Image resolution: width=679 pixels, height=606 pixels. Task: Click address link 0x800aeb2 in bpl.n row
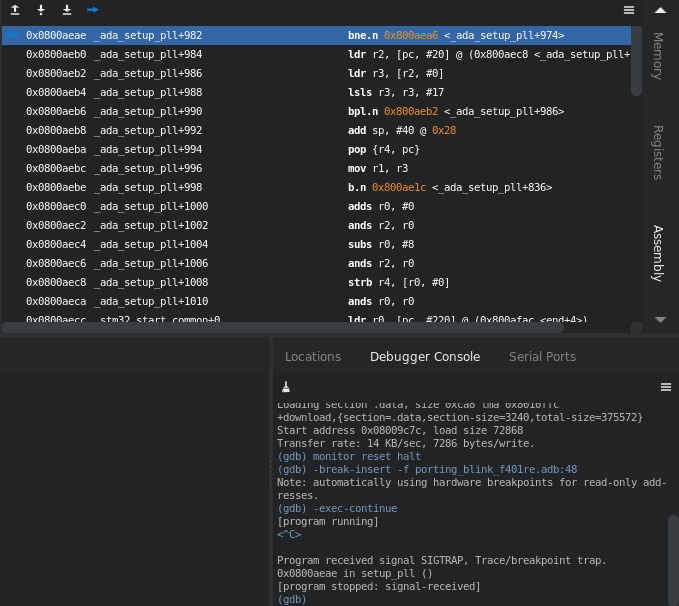tap(411, 111)
